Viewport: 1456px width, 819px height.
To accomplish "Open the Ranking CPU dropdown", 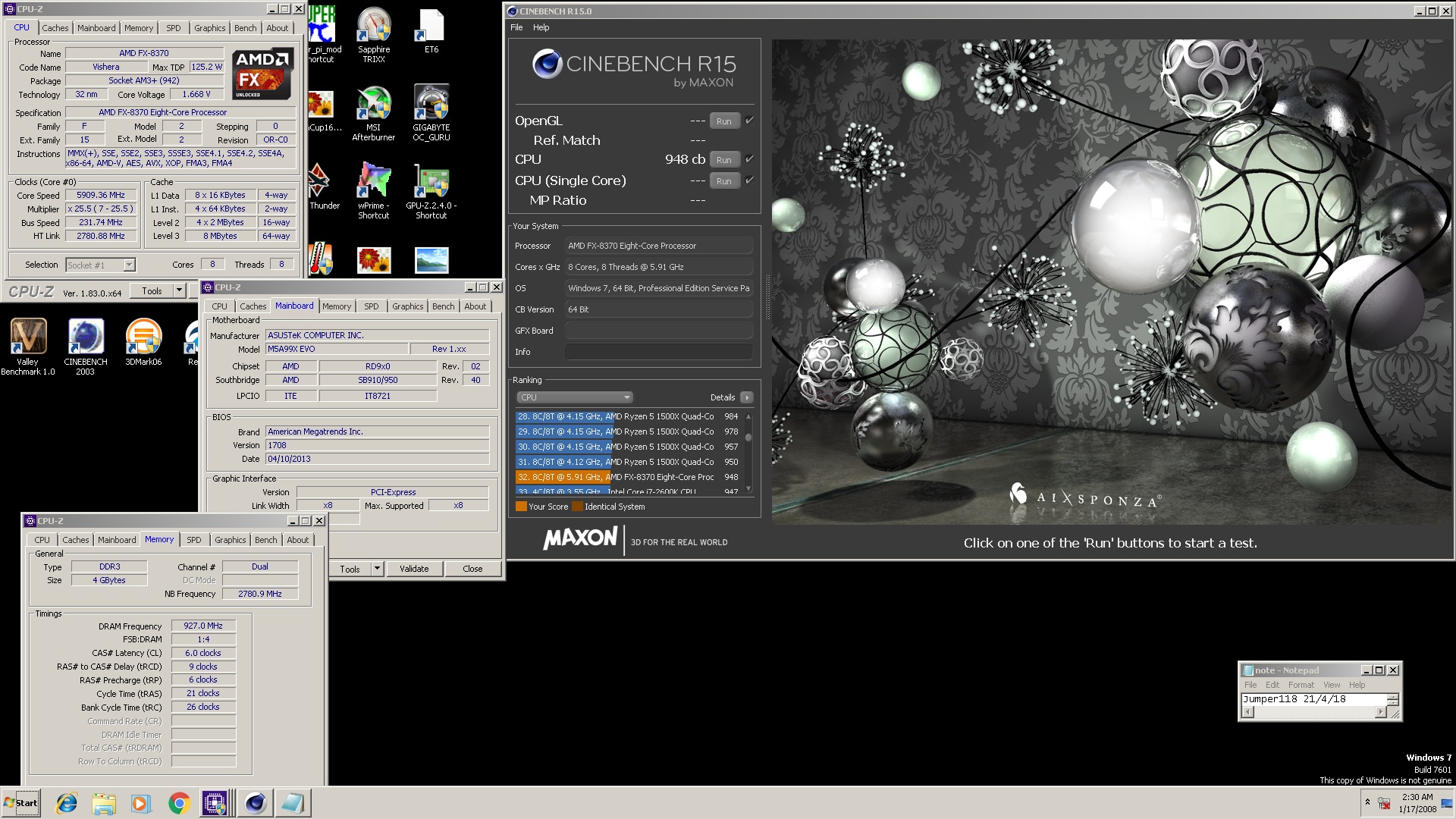I will pos(574,397).
